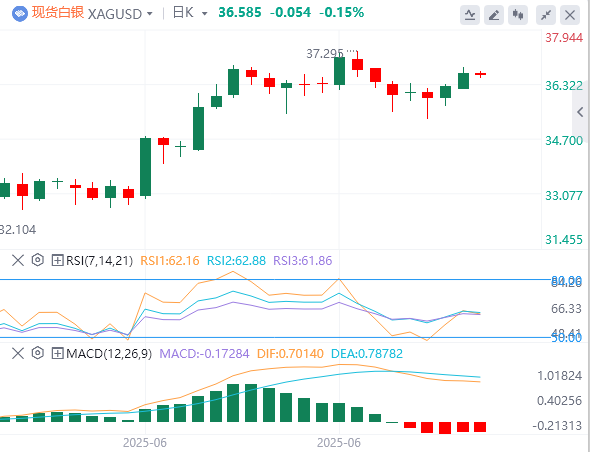Open RSI indicator settings gear

point(38,260)
